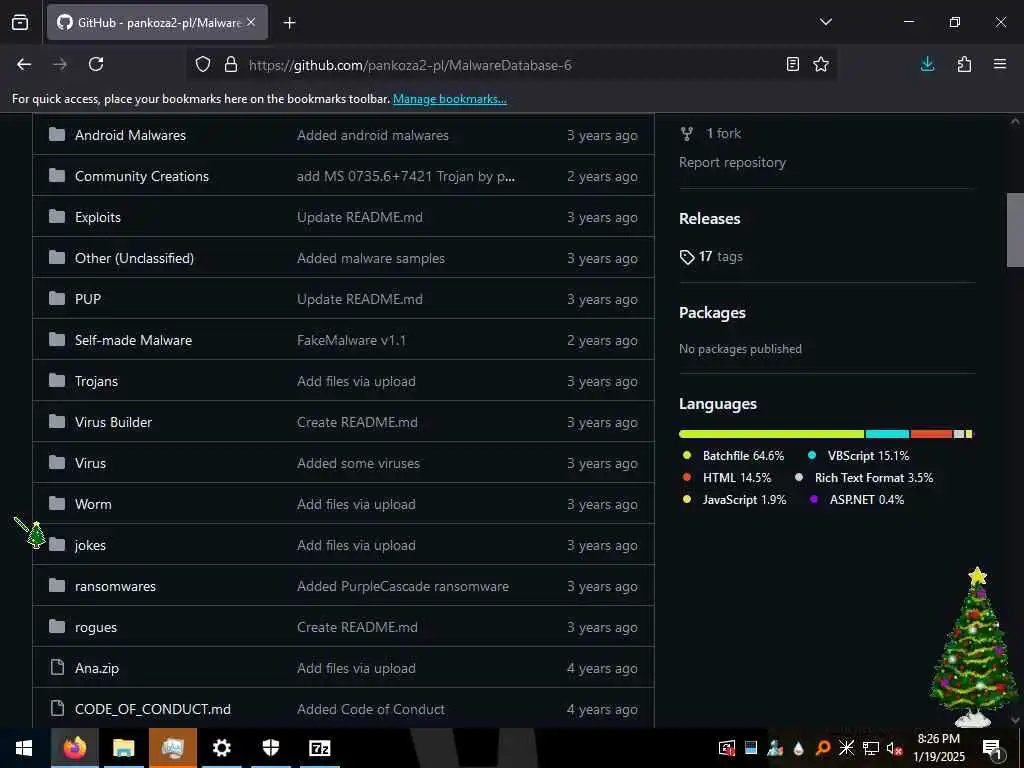The image size is (1024, 768).
Task: Open commit 'Added PurpleCascade ransomware'
Action: [402, 586]
